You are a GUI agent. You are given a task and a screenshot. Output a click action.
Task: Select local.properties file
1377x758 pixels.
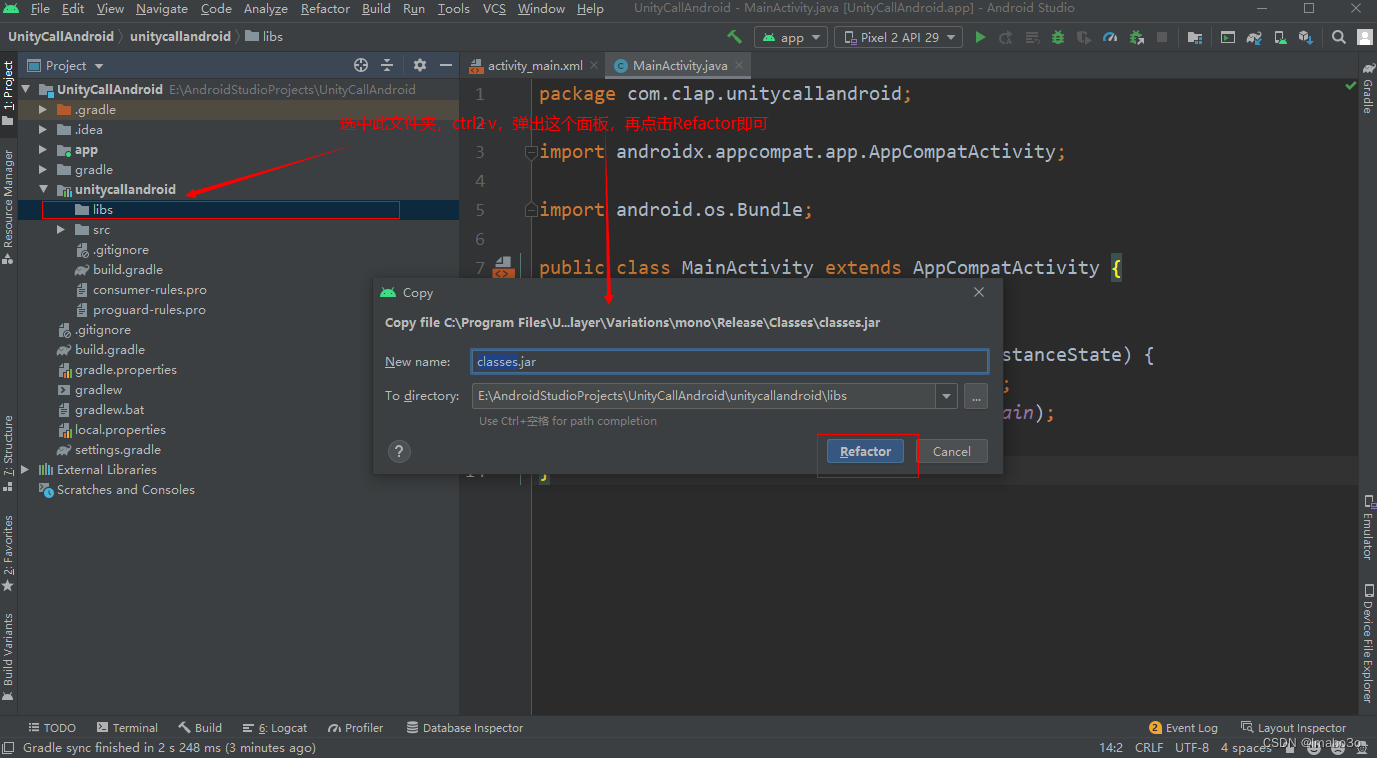tap(111, 430)
